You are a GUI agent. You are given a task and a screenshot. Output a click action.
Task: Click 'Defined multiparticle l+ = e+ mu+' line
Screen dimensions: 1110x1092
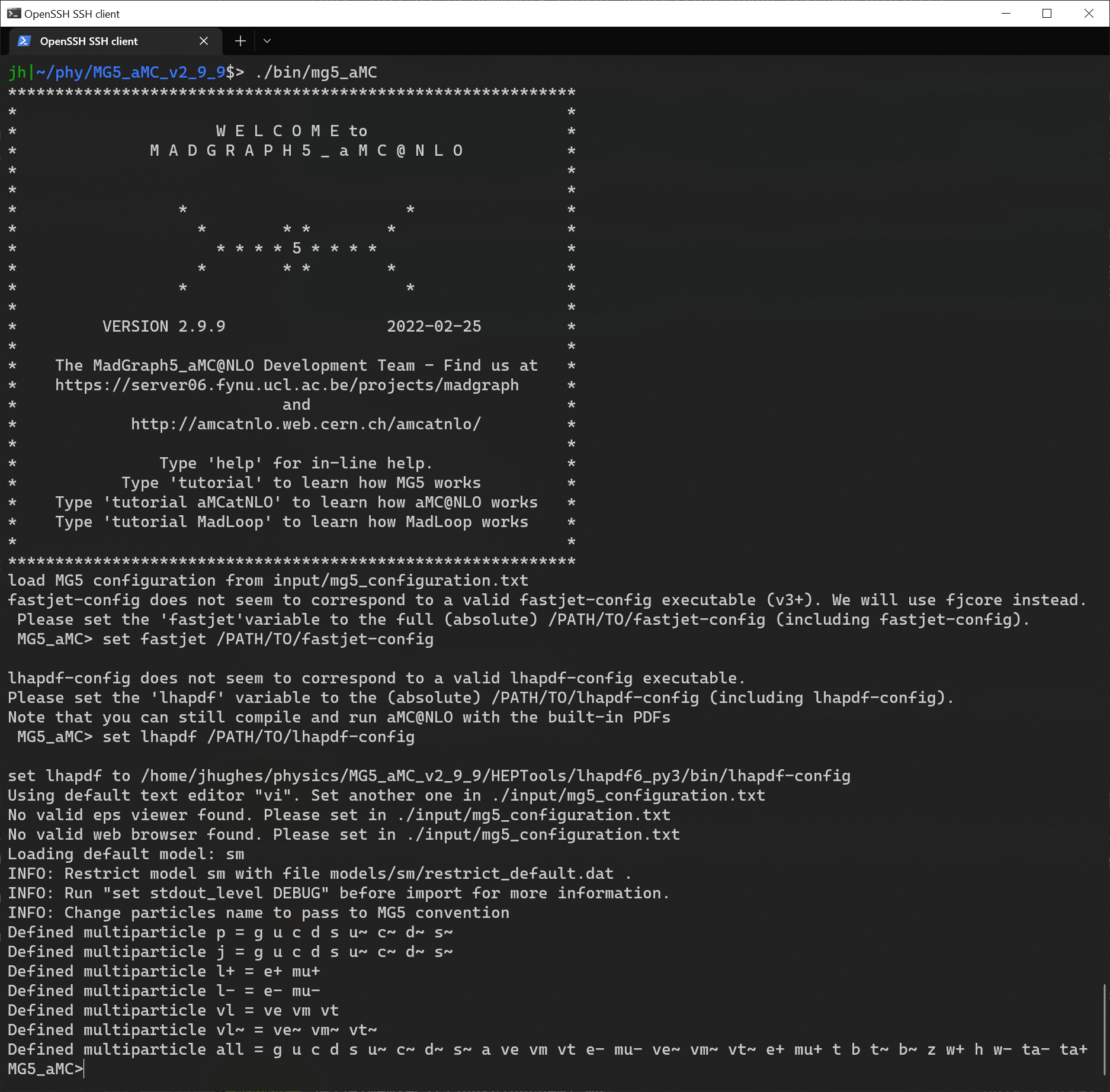click(164, 971)
